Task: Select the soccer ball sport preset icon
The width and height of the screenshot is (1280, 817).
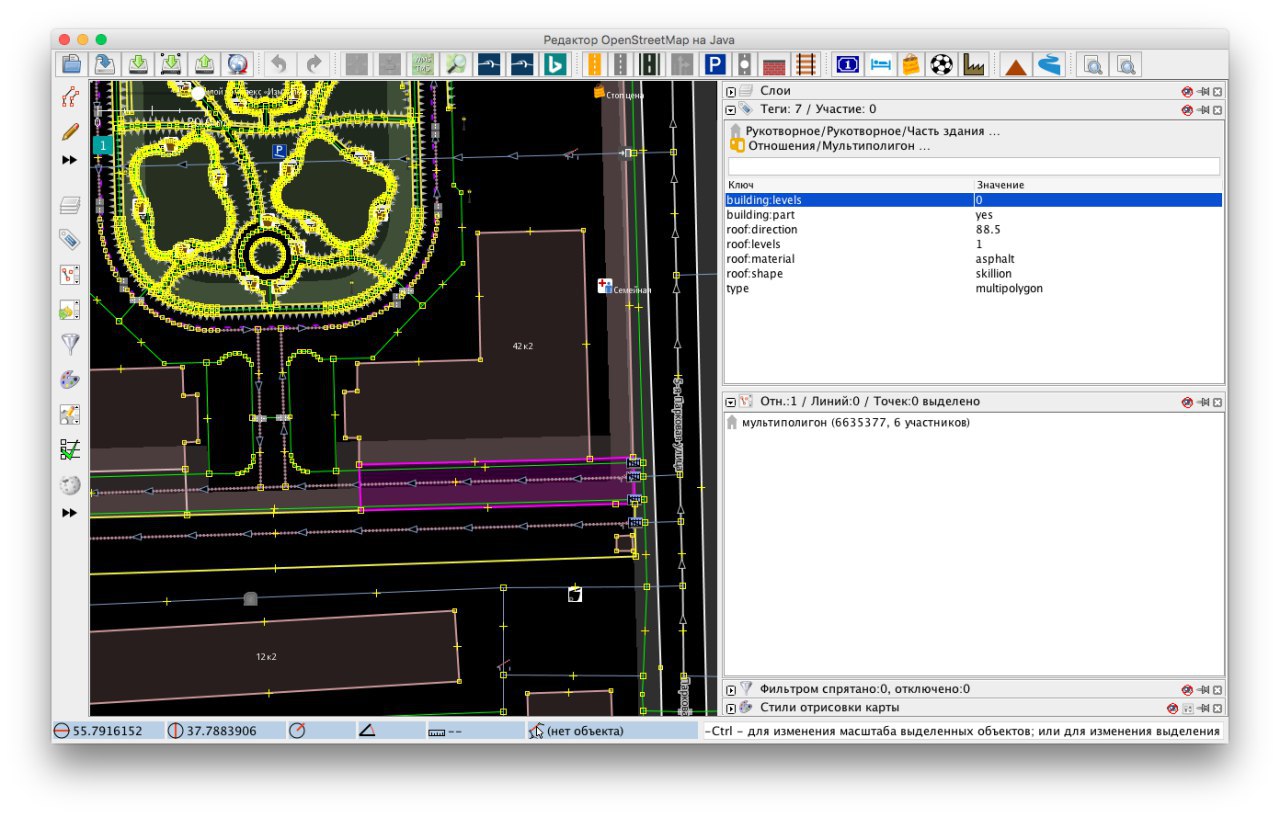Action: click(941, 64)
